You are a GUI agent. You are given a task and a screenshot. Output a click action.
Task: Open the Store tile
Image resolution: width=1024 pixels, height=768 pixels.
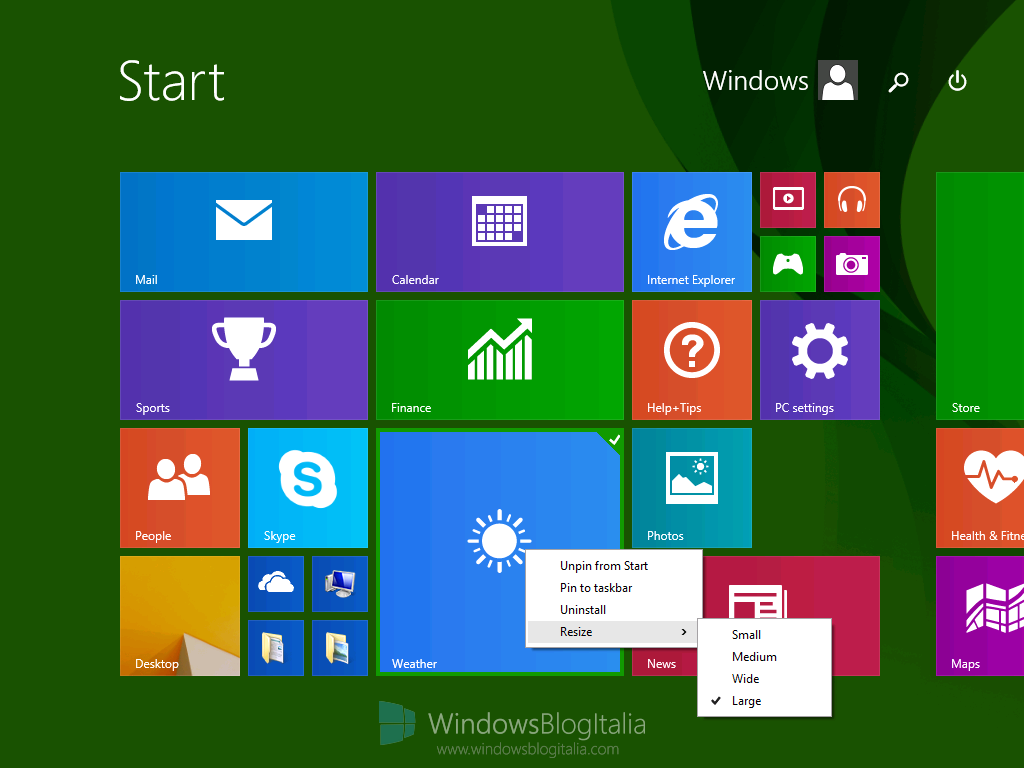[980, 296]
